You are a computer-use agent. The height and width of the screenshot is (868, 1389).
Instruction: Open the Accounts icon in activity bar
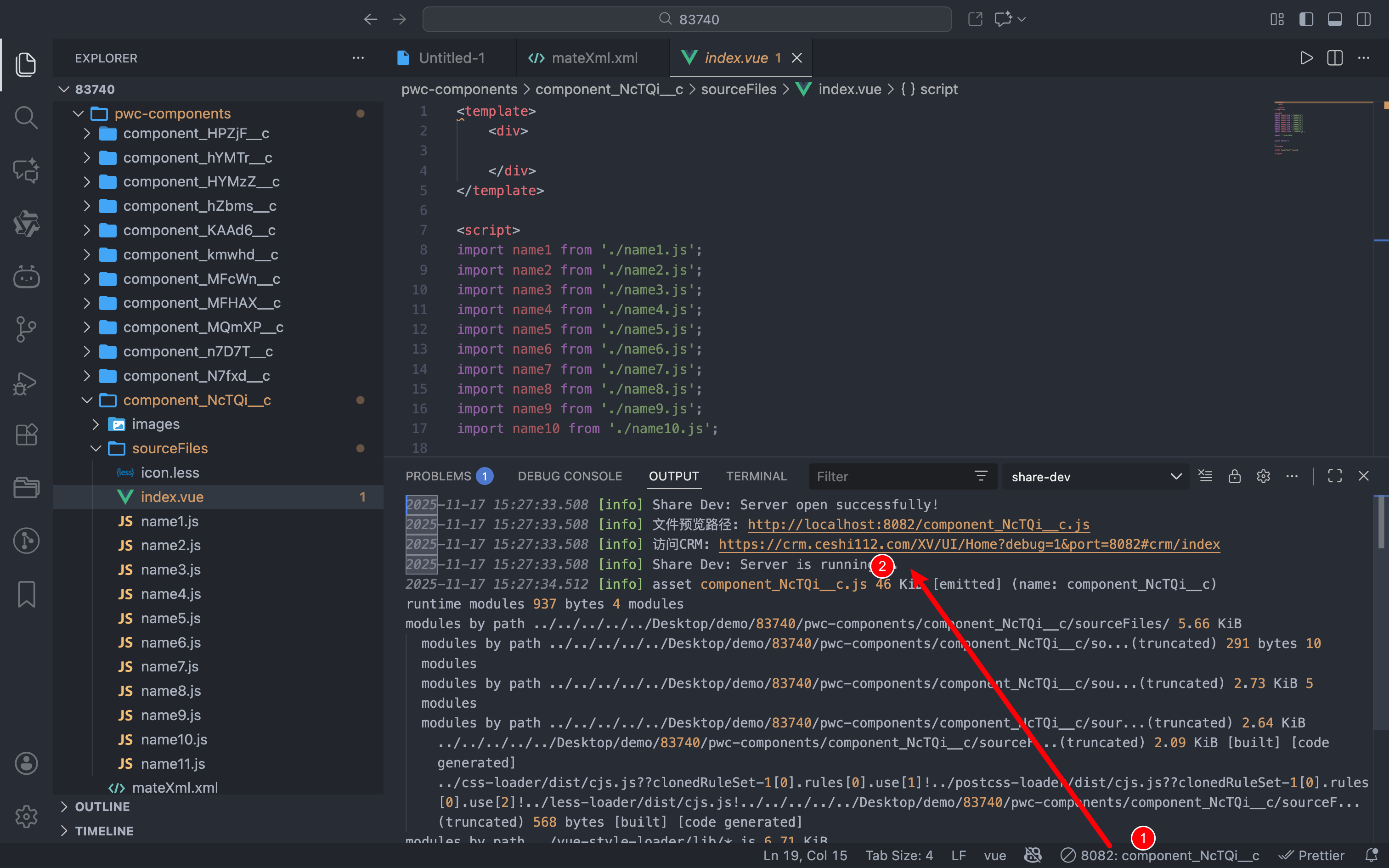[x=26, y=763]
